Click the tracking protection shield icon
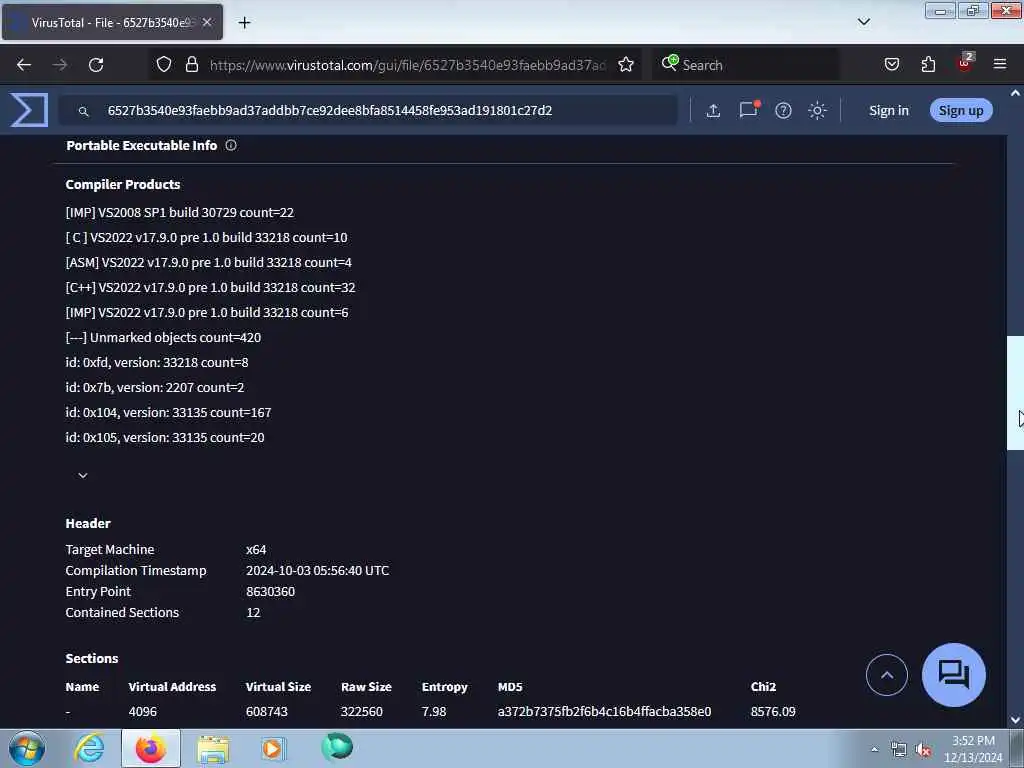This screenshot has width=1024, height=768. click(x=164, y=65)
